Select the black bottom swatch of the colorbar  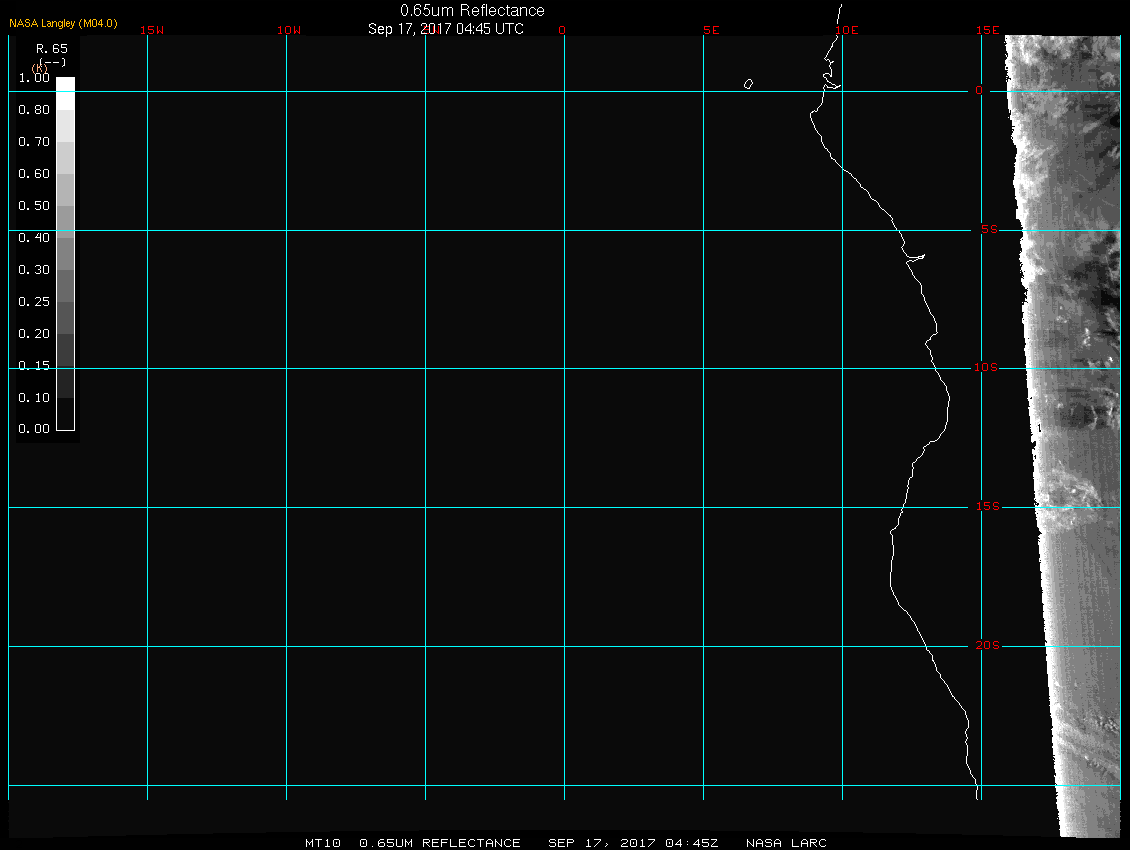tap(66, 414)
